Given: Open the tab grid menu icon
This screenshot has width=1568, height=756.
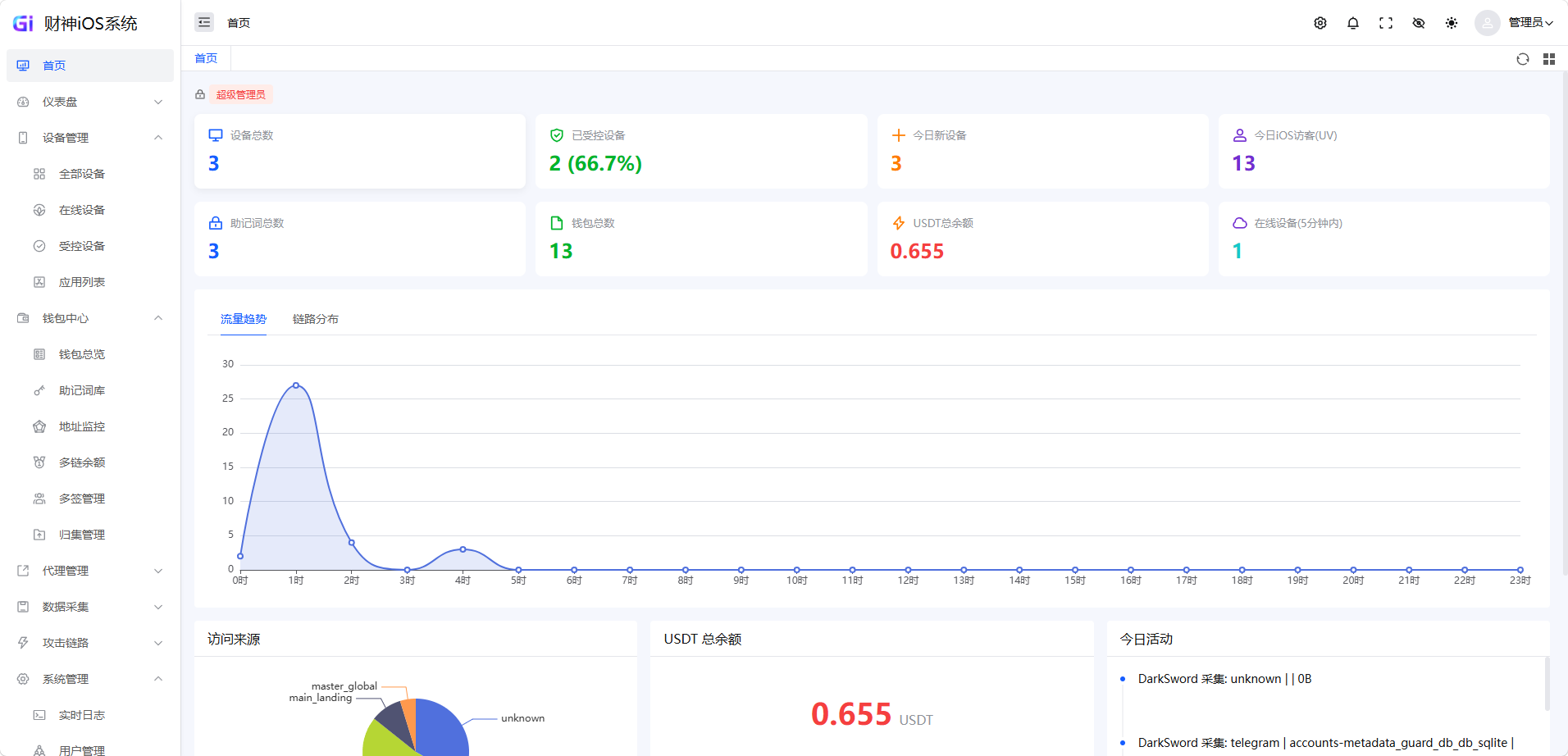Looking at the screenshot, I should click(x=1549, y=59).
